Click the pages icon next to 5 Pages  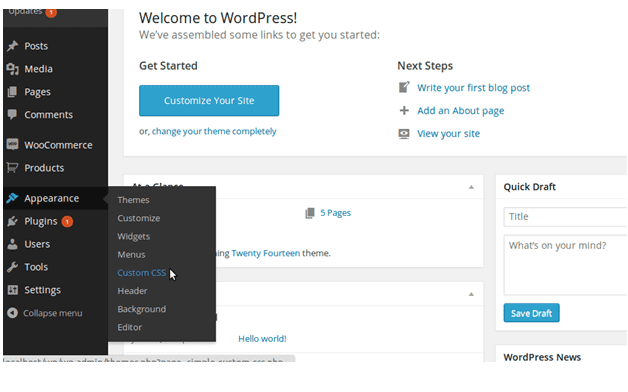coord(310,213)
